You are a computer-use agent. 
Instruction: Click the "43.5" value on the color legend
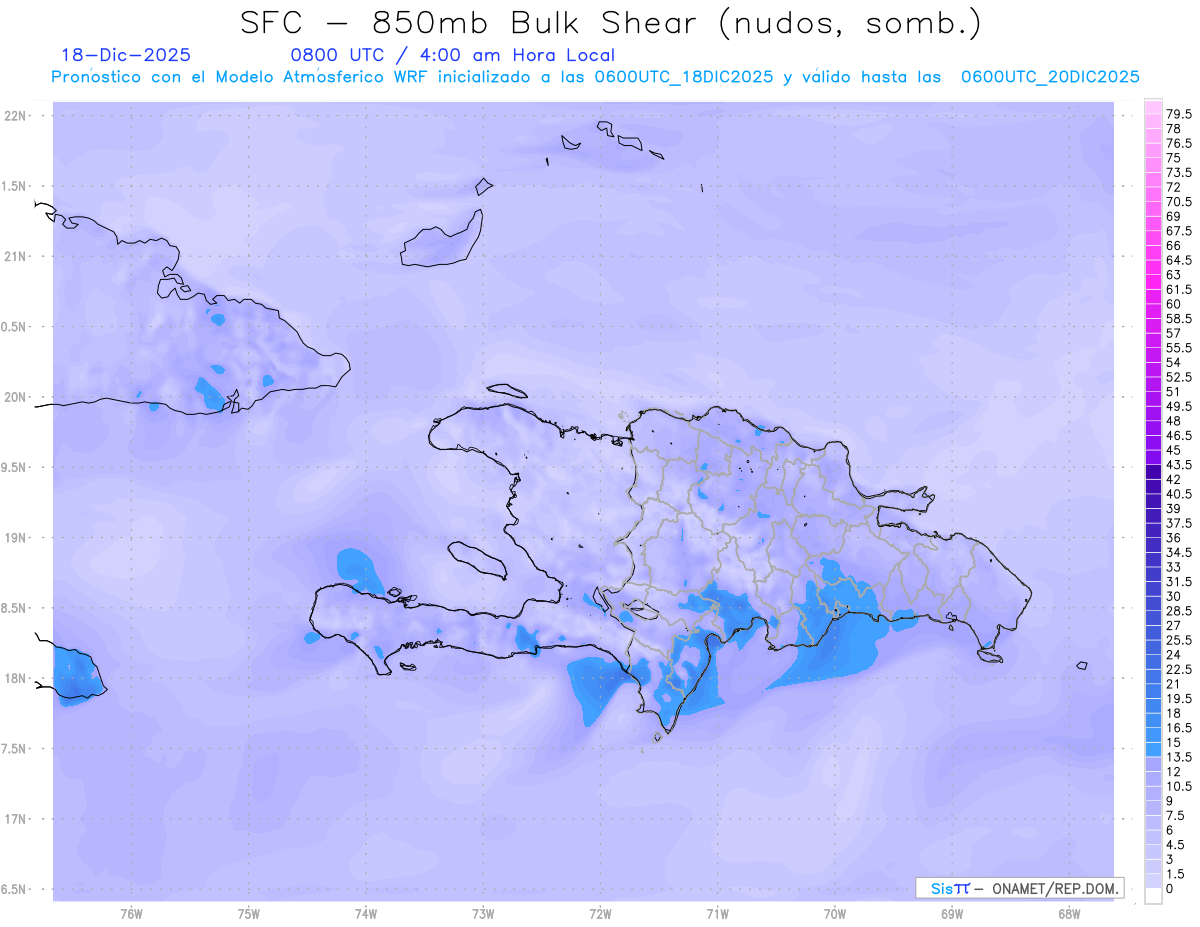coord(1178,464)
